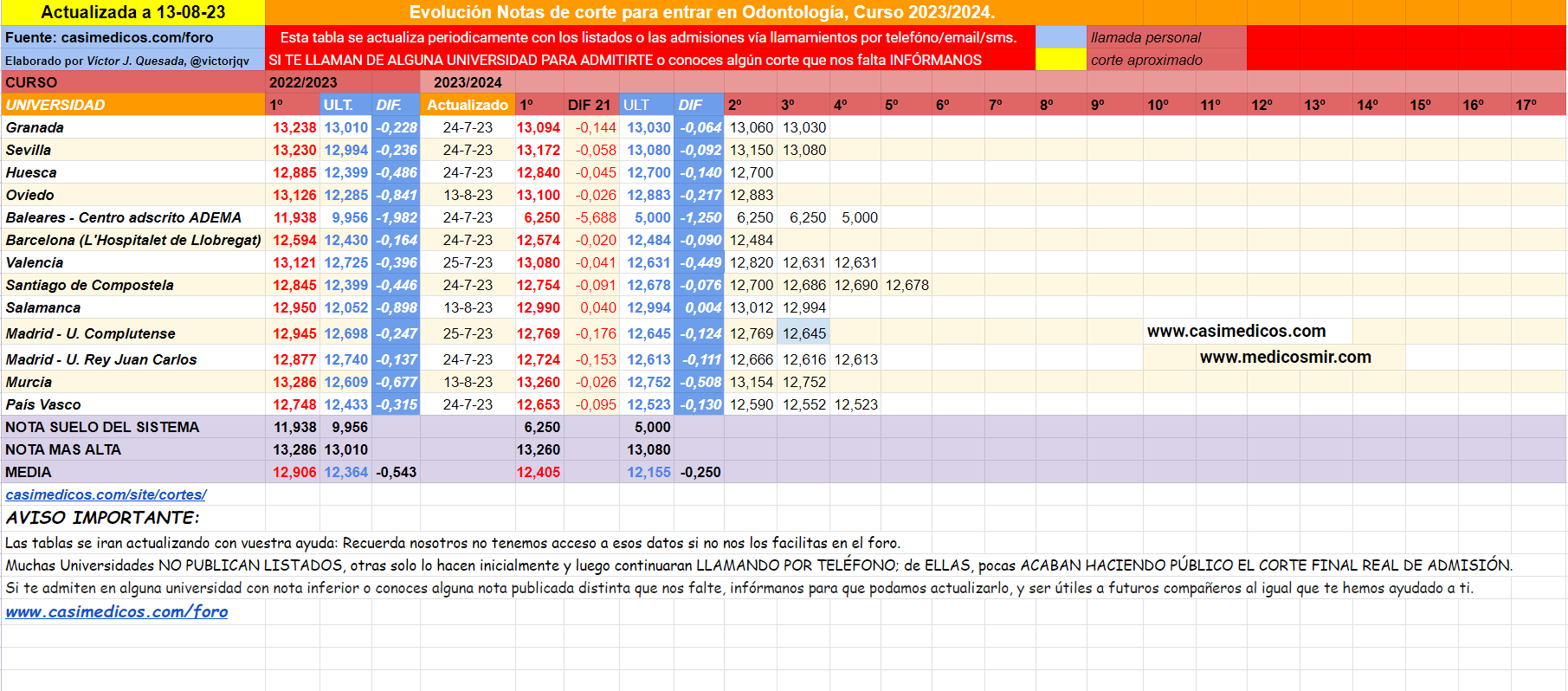This screenshot has width=1568, height=691.
Task: Select the CURSO header cell
Action: pyautogui.click(x=133, y=82)
